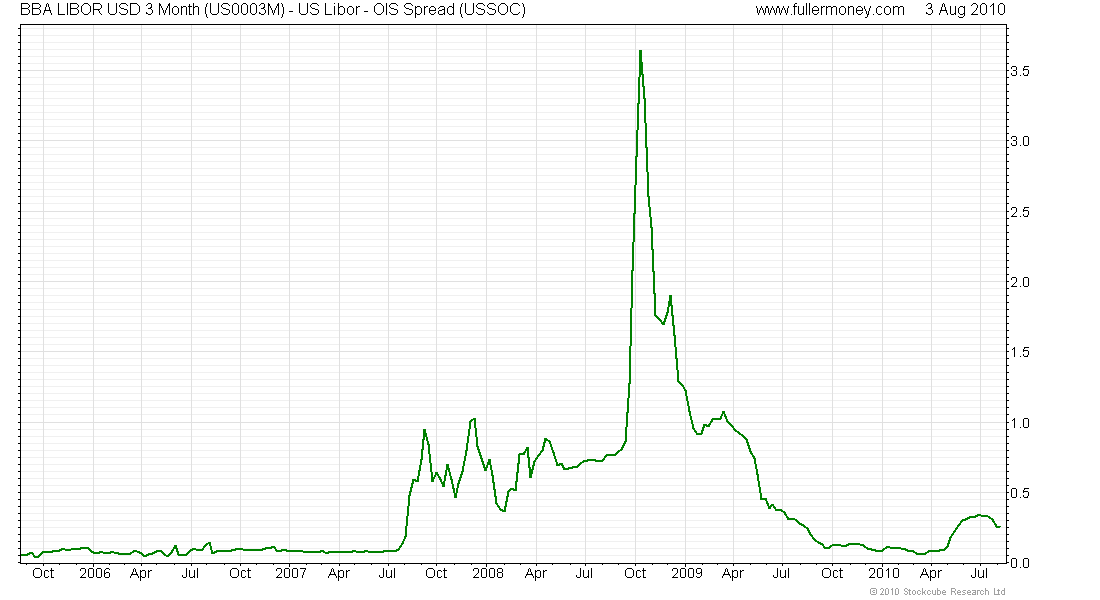Select the Apr label following 2006
This screenshot has height=600, width=1100.
pos(141,574)
